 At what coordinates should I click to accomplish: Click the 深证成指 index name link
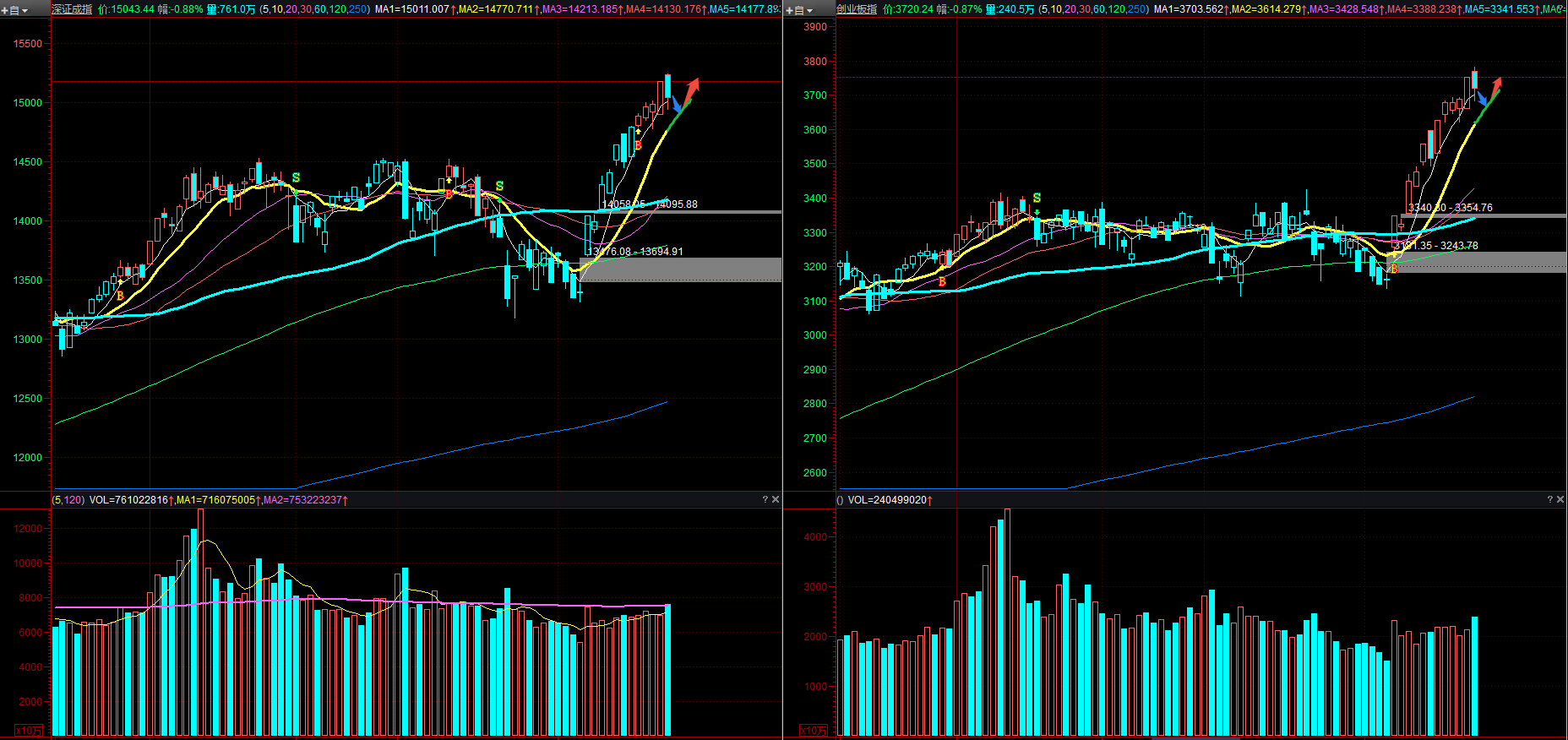point(72,9)
